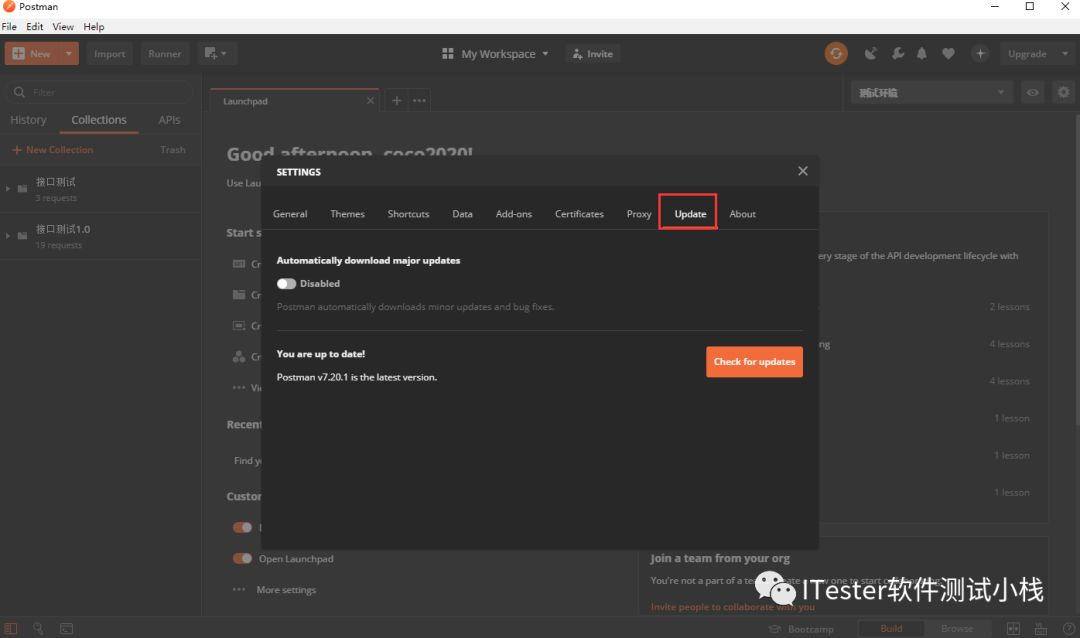Click the Import button
Image resolution: width=1080 pixels, height=638 pixels.
pyautogui.click(x=110, y=53)
